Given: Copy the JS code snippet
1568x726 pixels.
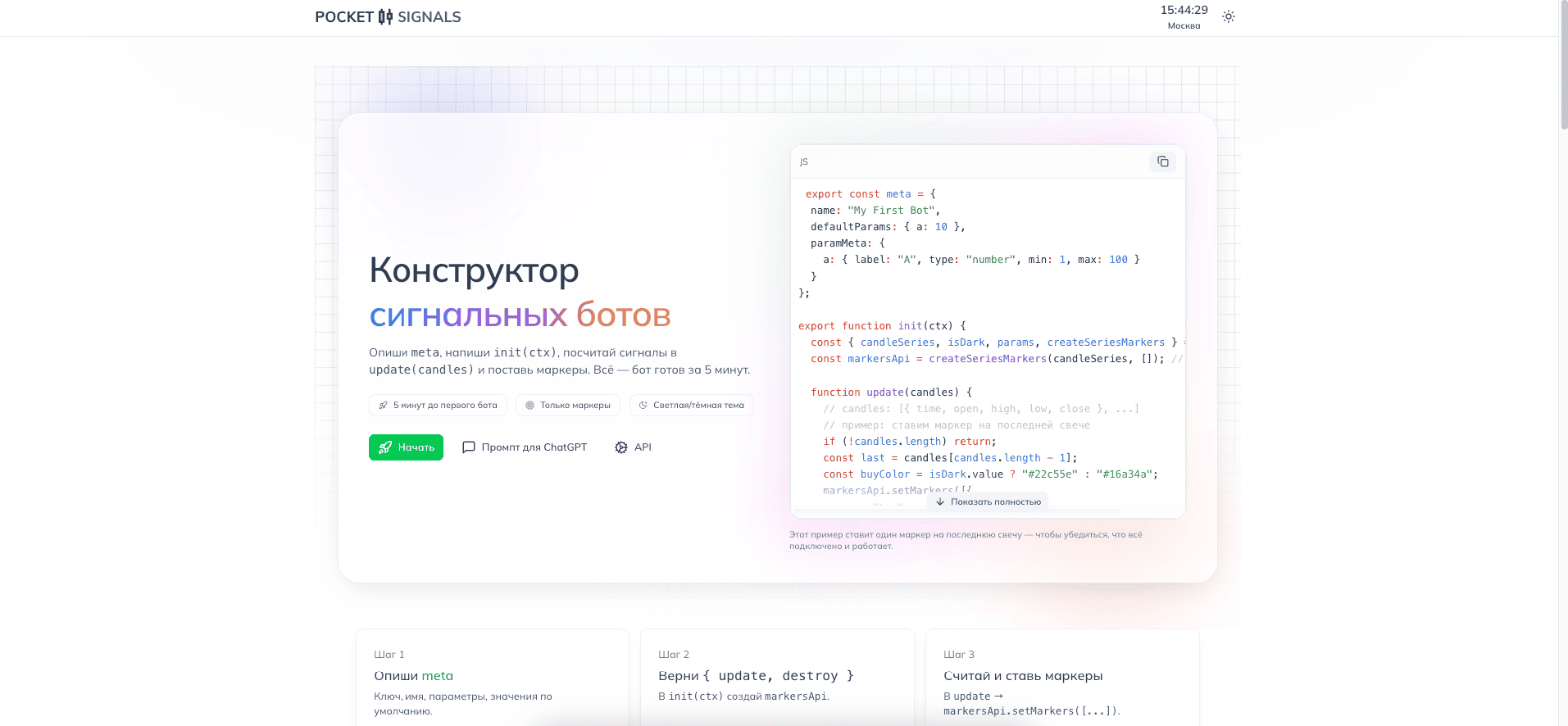Looking at the screenshot, I should (x=1162, y=161).
